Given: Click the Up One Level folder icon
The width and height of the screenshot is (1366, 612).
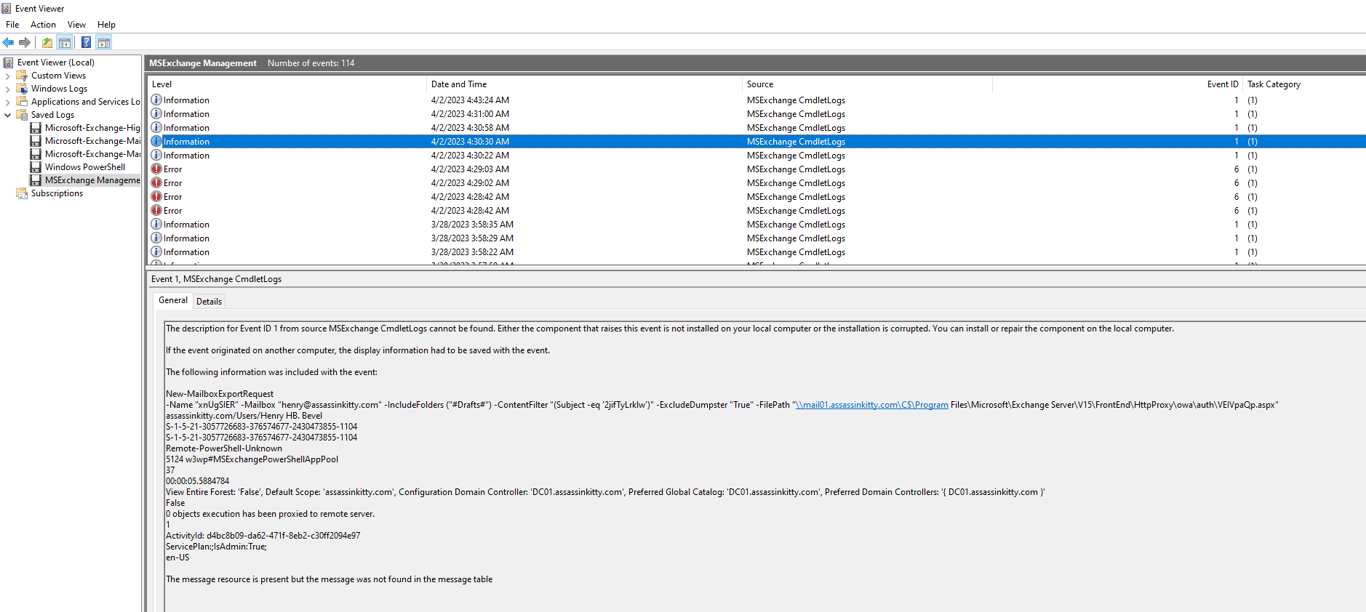Looking at the screenshot, I should [47, 42].
